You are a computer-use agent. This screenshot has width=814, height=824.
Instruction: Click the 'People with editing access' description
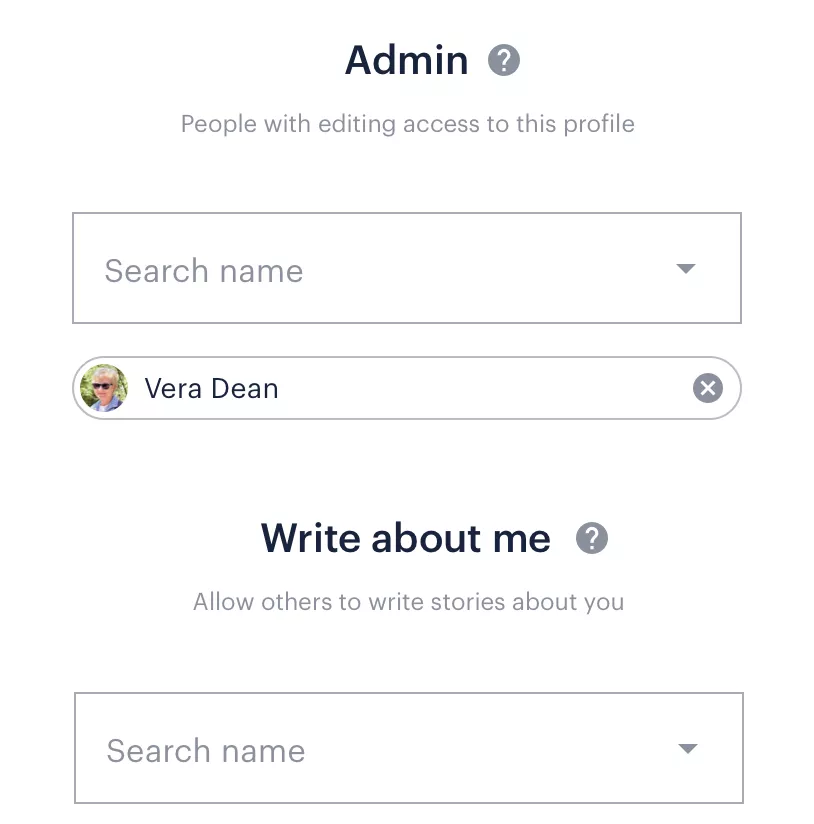[x=408, y=125]
